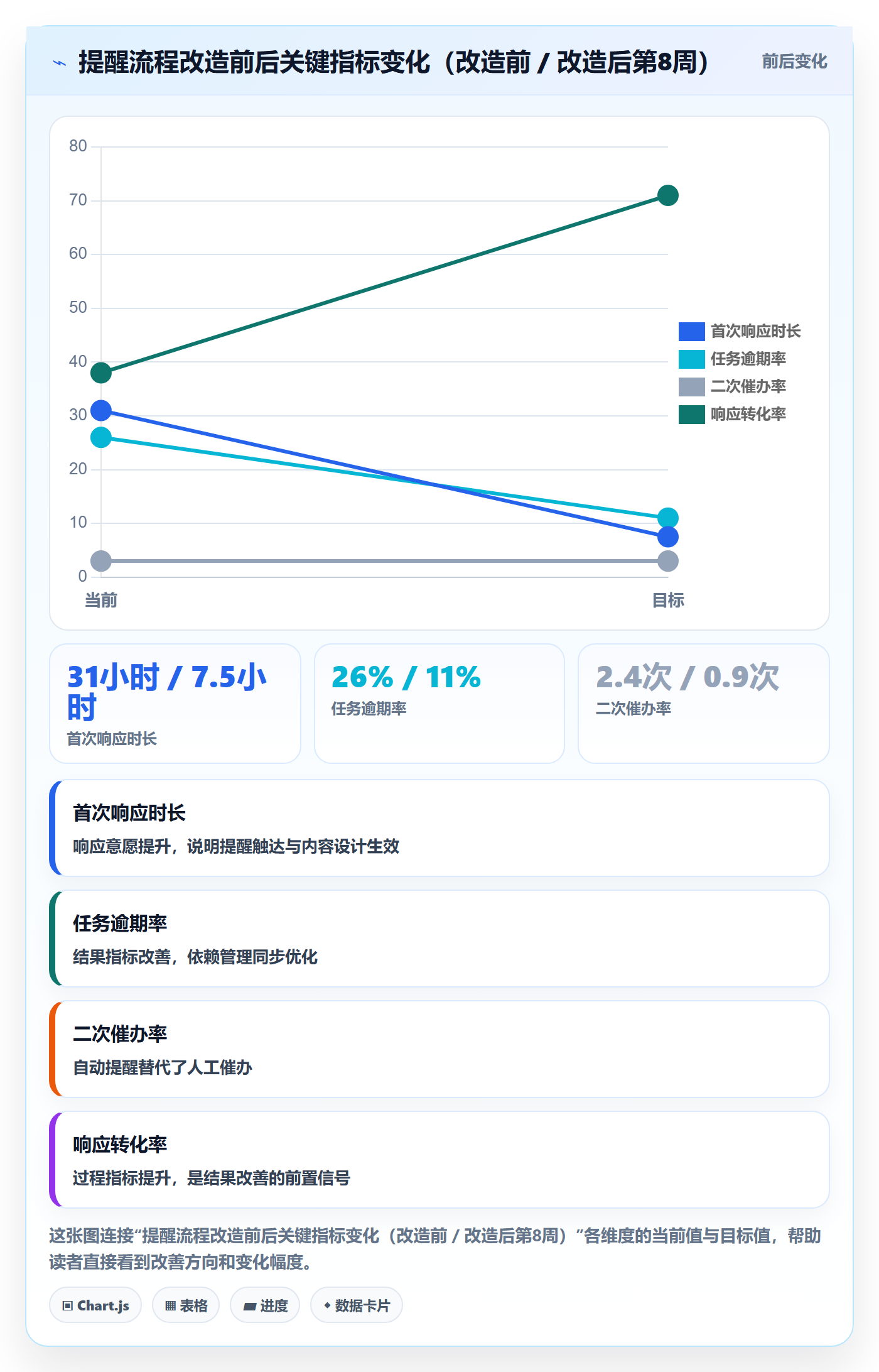The image size is (879, 1372).
Task: Click the 表格 tag chip
Action: click(186, 1305)
